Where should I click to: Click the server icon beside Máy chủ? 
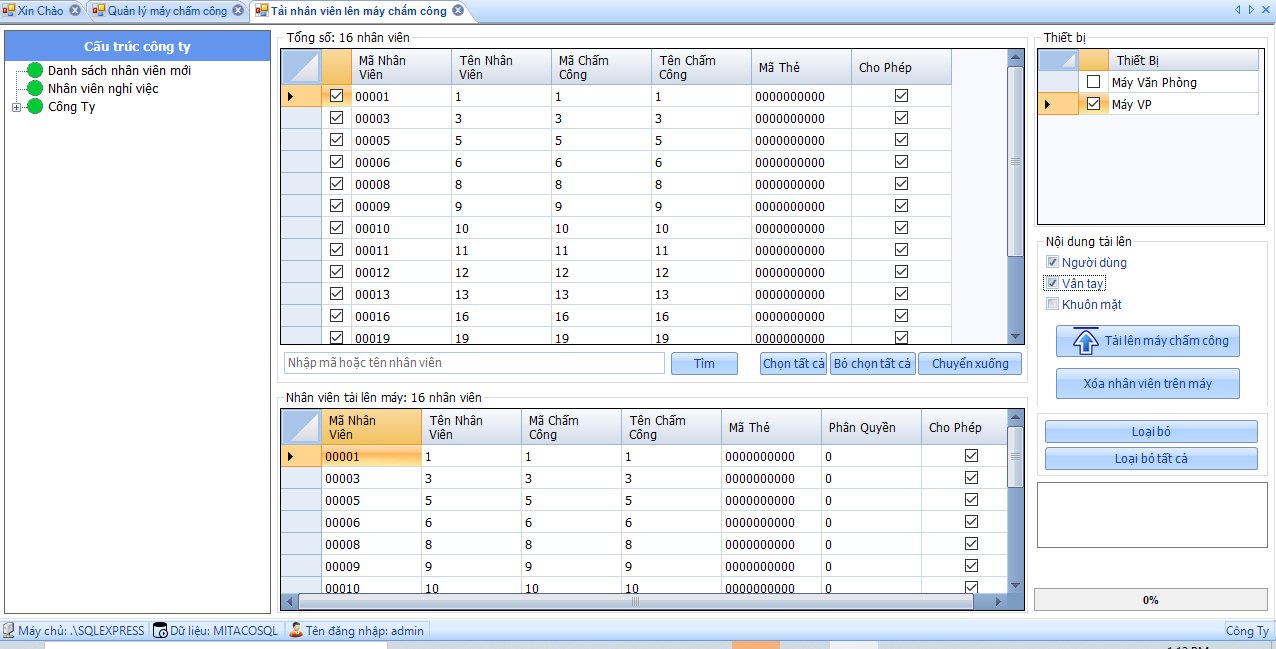coord(9,631)
